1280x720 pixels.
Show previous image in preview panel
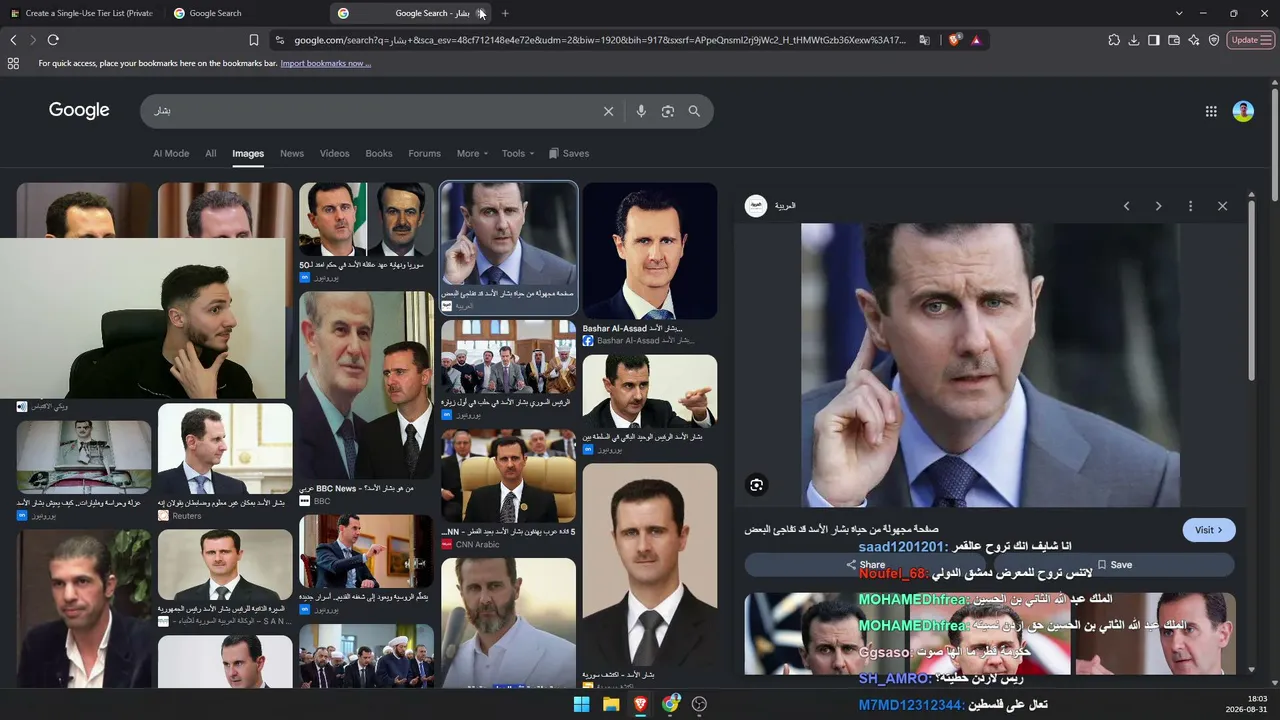(1126, 206)
